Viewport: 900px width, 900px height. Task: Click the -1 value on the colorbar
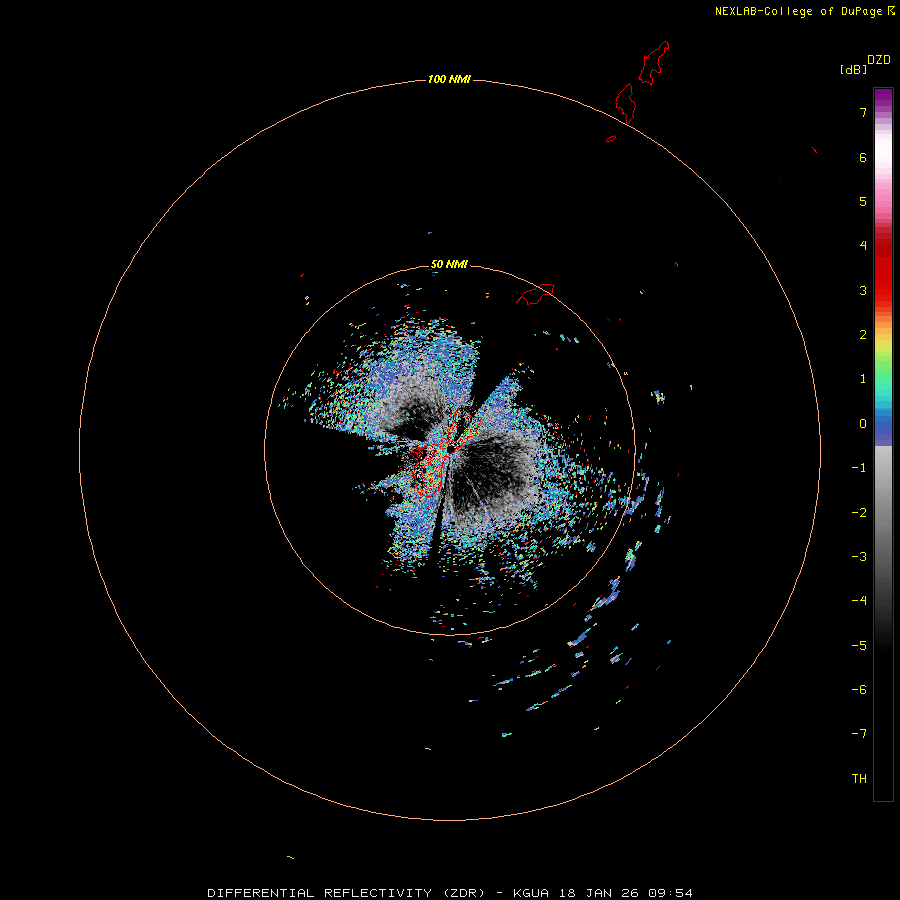(x=859, y=468)
